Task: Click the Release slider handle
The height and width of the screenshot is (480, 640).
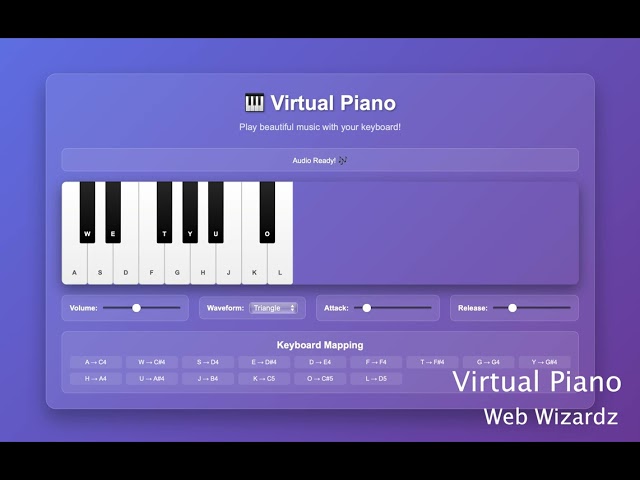Action: click(x=512, y=308)
